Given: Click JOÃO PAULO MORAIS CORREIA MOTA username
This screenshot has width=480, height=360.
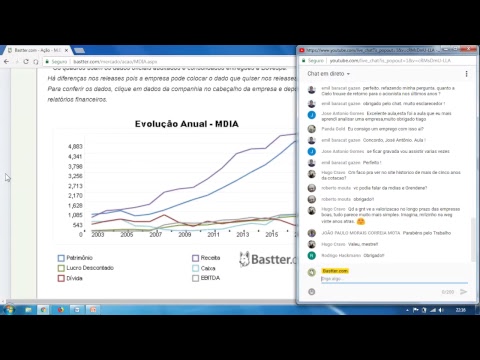Looking at the screenshot, I should pos(360,233).
